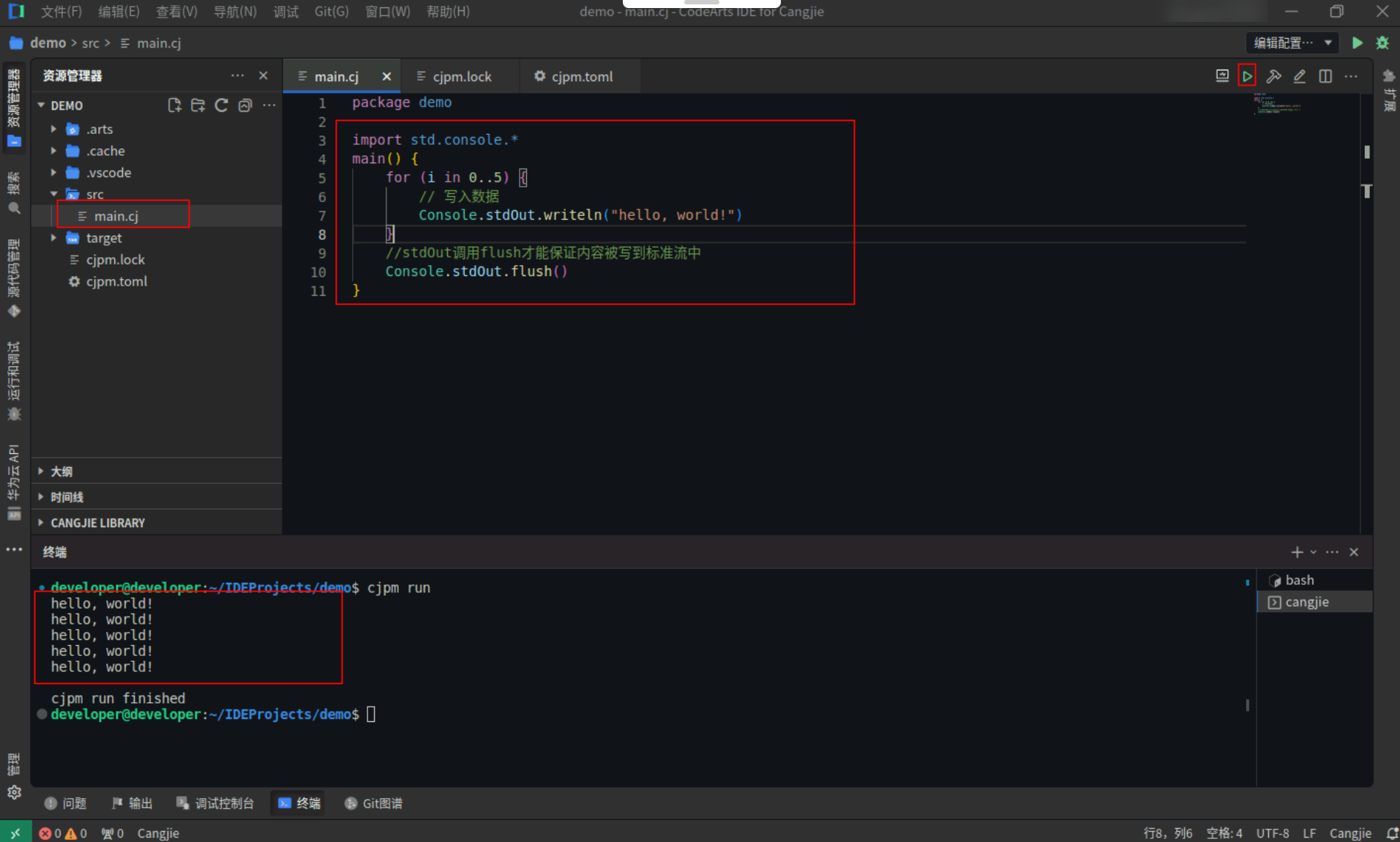This screenshot has width=1400, height=842.
Task: Click the green Run button in the top toolbar
Action: click(1358, 42)
